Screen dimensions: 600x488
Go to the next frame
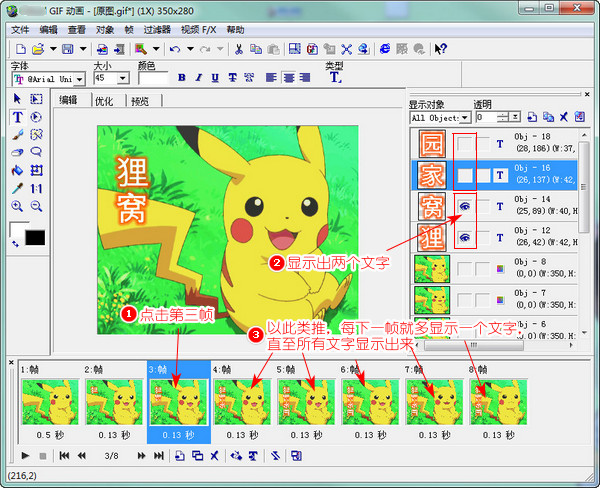point(142,456)
